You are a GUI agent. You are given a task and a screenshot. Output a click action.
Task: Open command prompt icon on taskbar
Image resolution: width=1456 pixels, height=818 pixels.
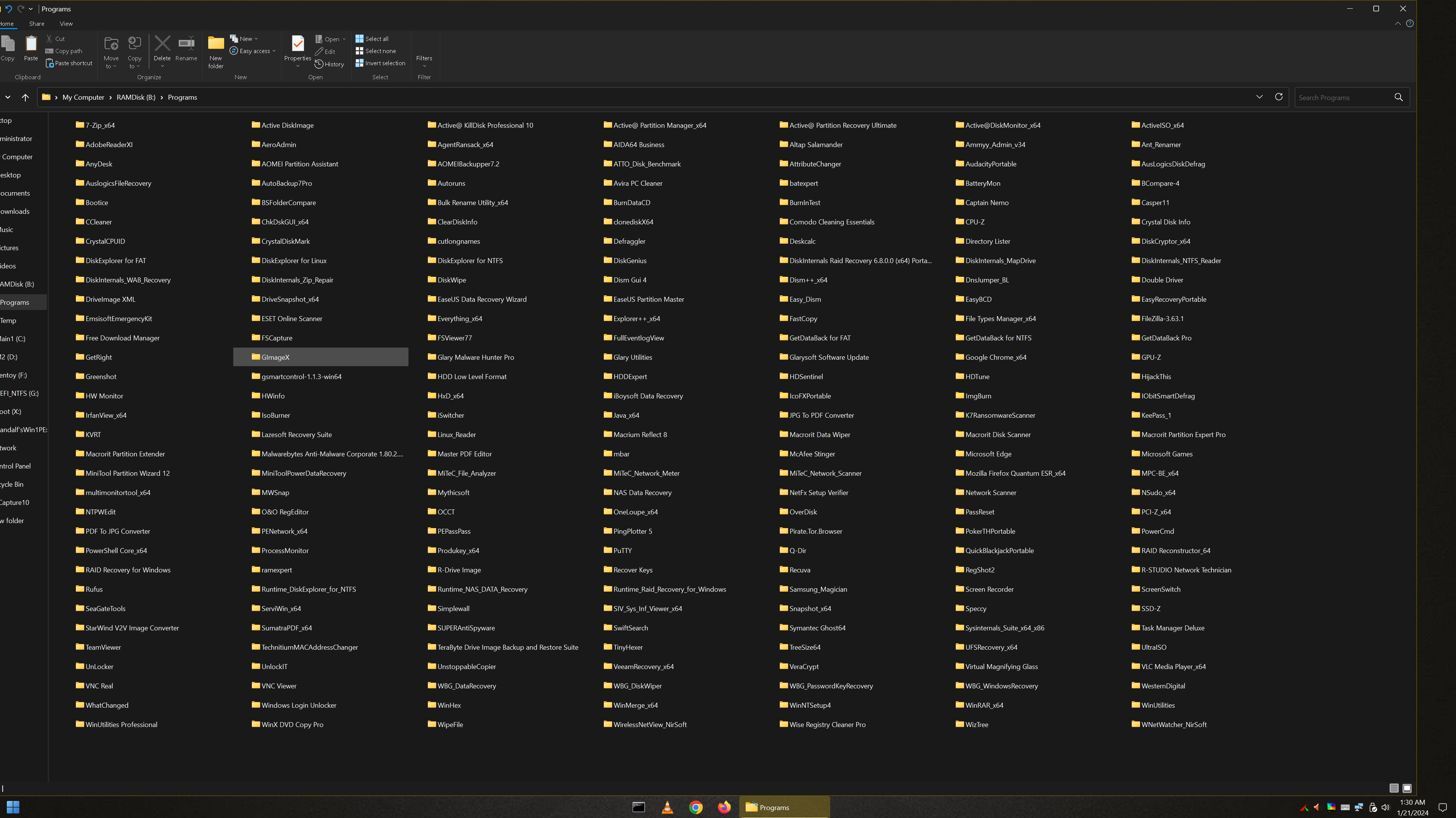639,807
